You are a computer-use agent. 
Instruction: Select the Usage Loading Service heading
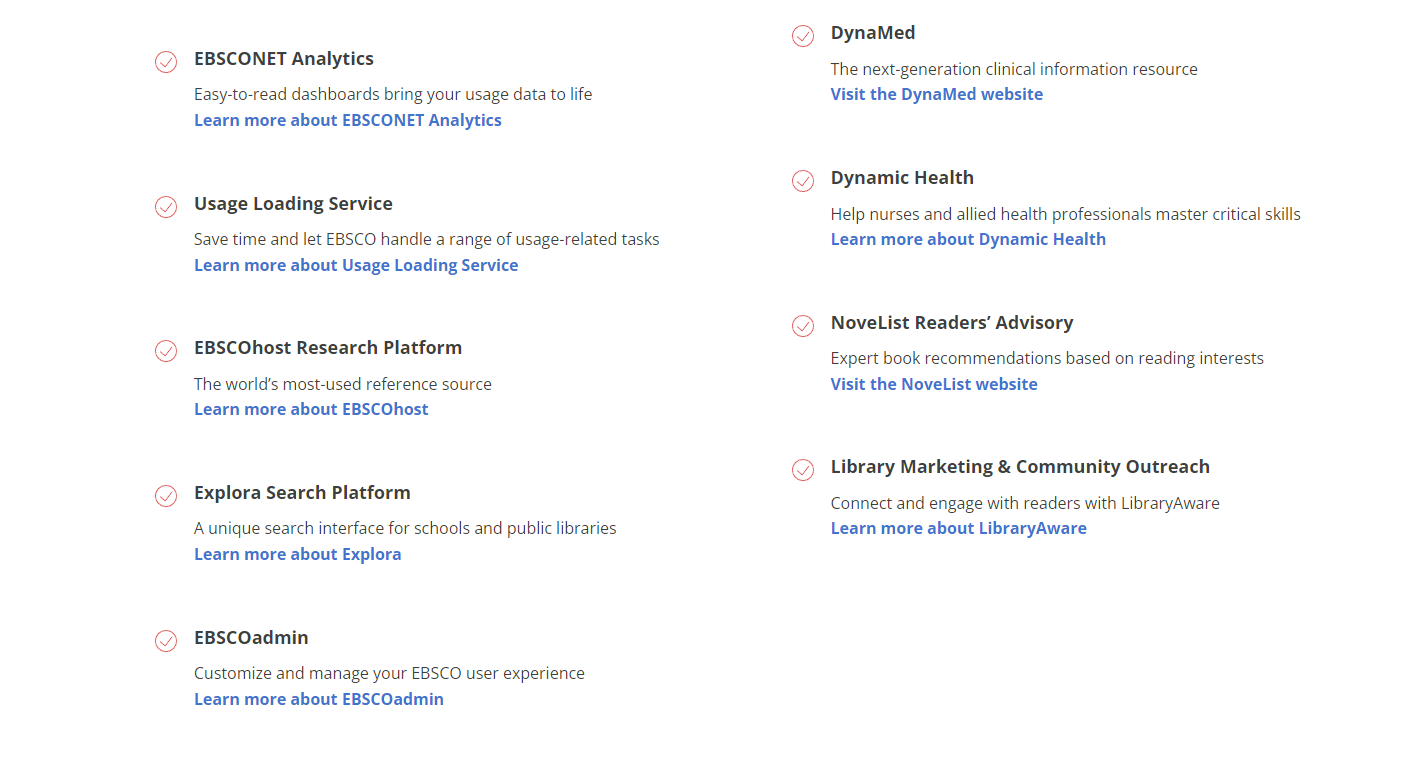click(293, 204)
